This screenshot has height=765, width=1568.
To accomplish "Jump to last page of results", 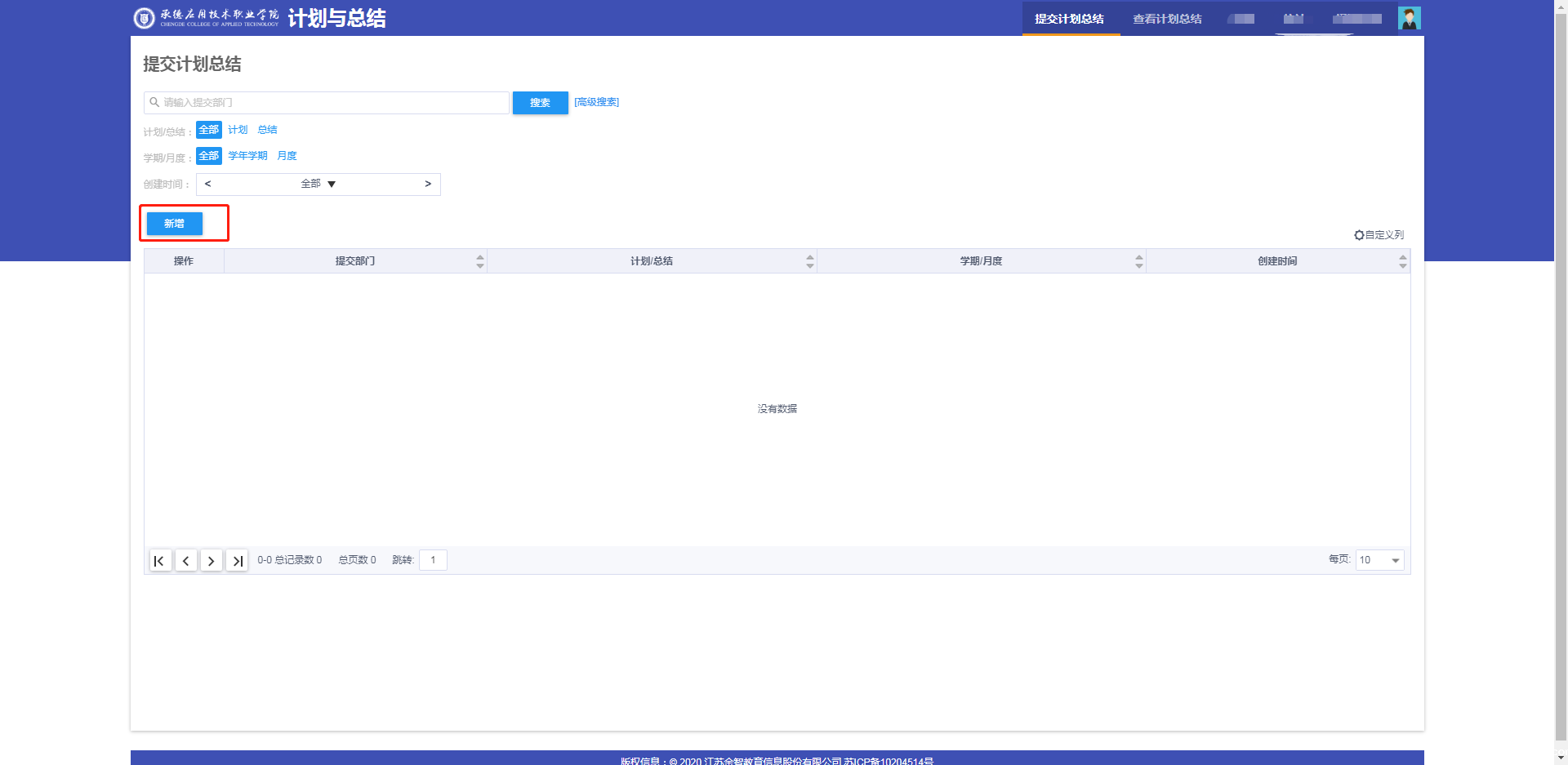I will click(x=237, y=561).
